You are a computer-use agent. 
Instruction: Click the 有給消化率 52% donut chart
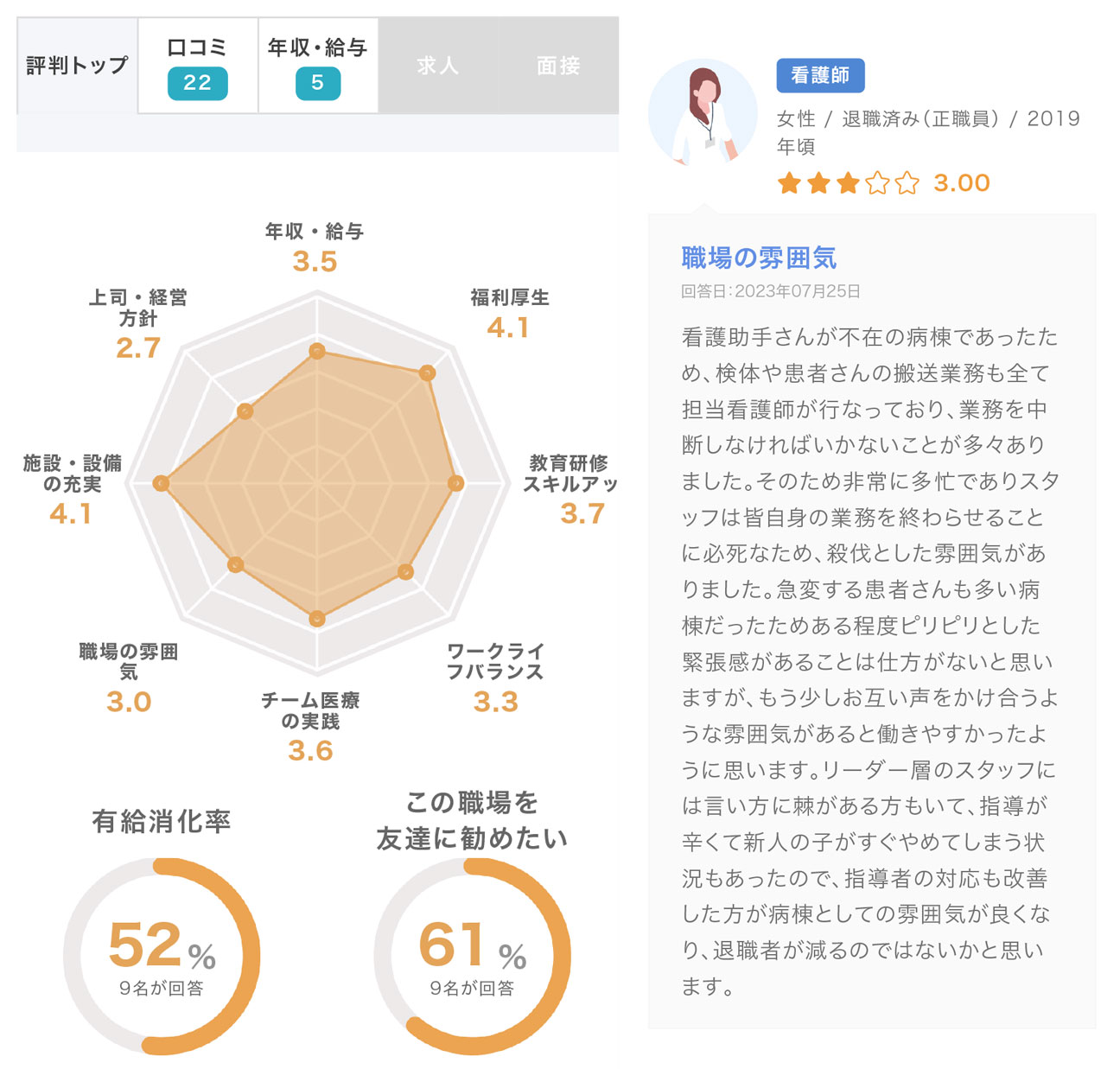tap(162, 956)
